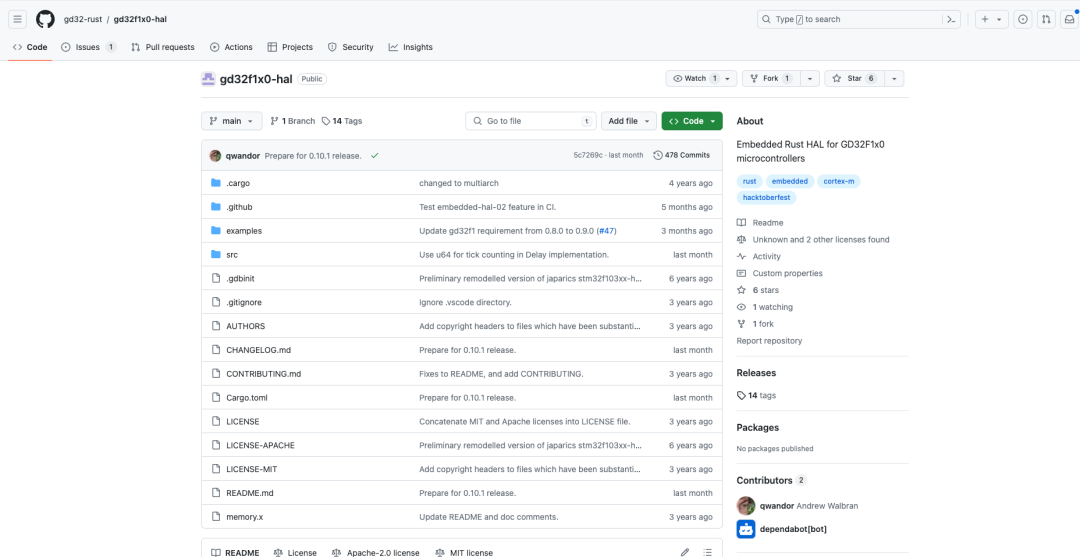Click the examples folder icon
Image resolution: width=1080 pixels, height=557 pixels.
[x=216, y=231]
